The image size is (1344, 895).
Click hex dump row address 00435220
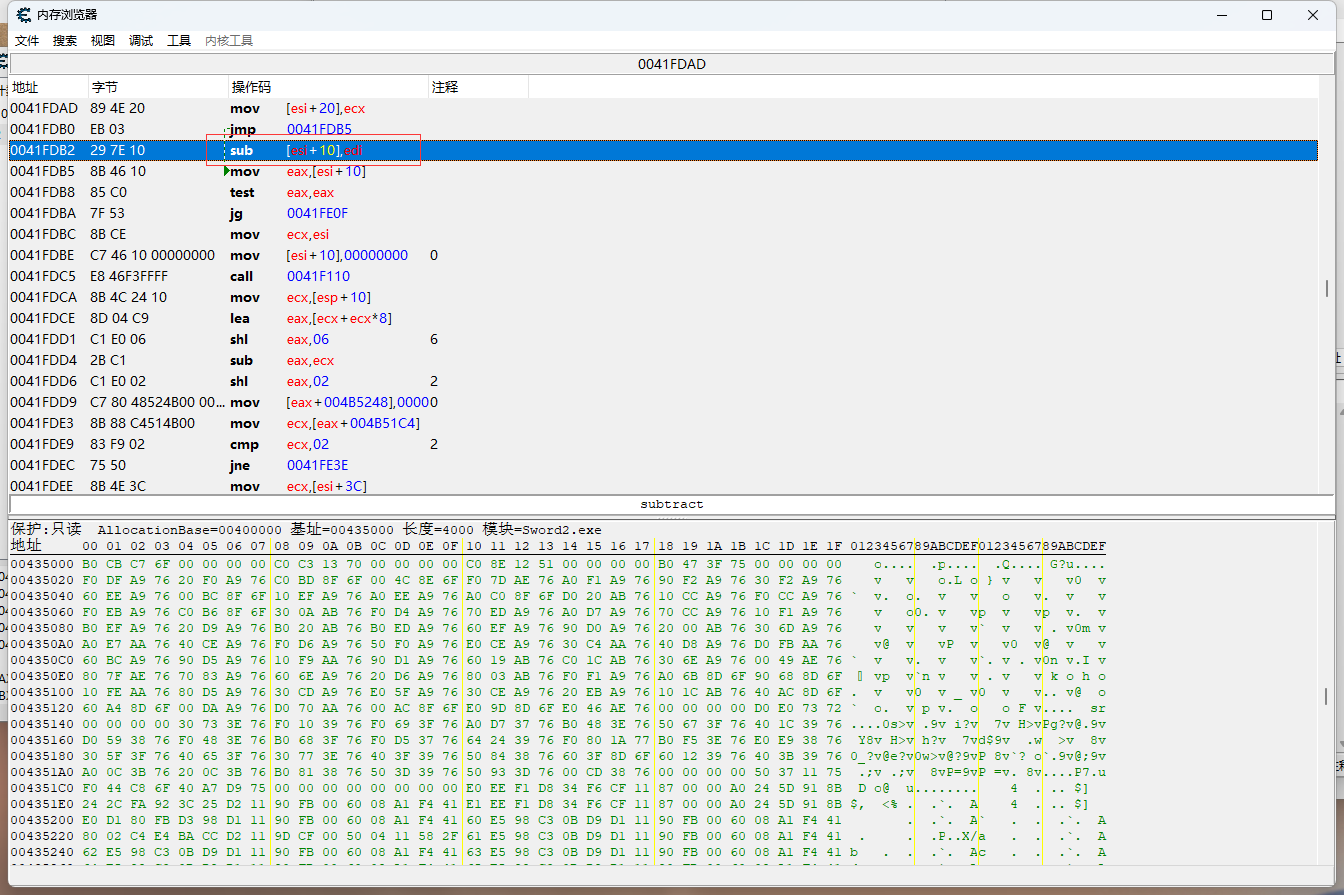pyautogui.click(x=44, y=836)
